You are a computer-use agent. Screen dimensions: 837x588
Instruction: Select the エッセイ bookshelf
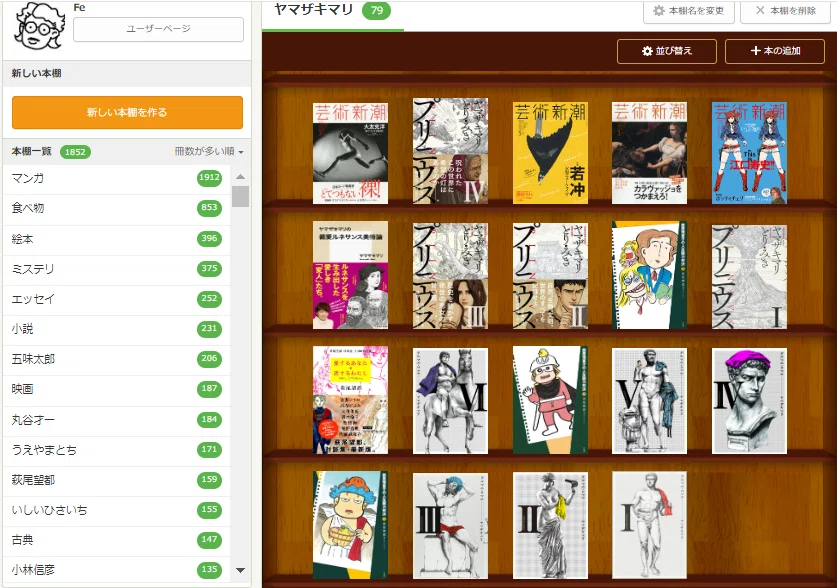pos(117,299)
